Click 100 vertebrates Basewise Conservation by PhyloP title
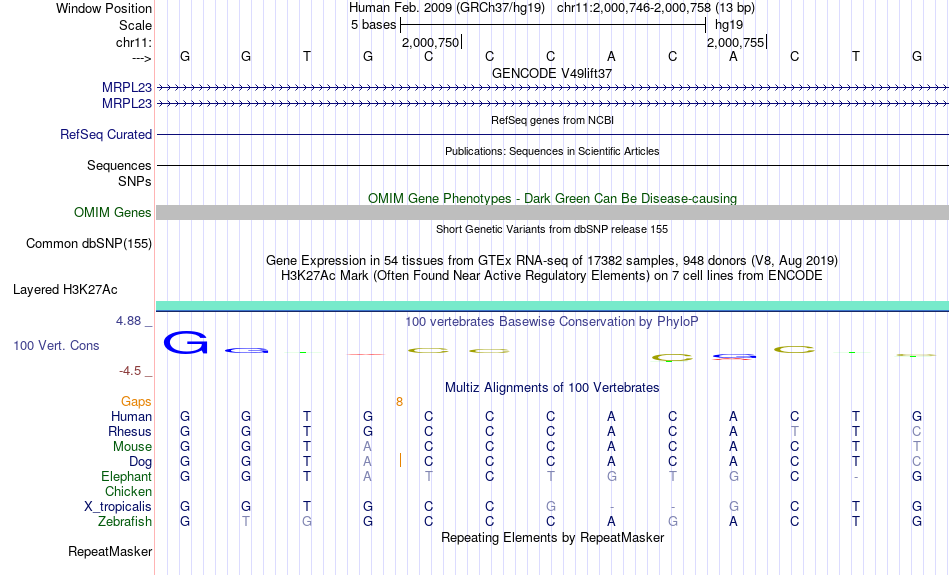The image size is (950, 575). click(x=552, y=322)
